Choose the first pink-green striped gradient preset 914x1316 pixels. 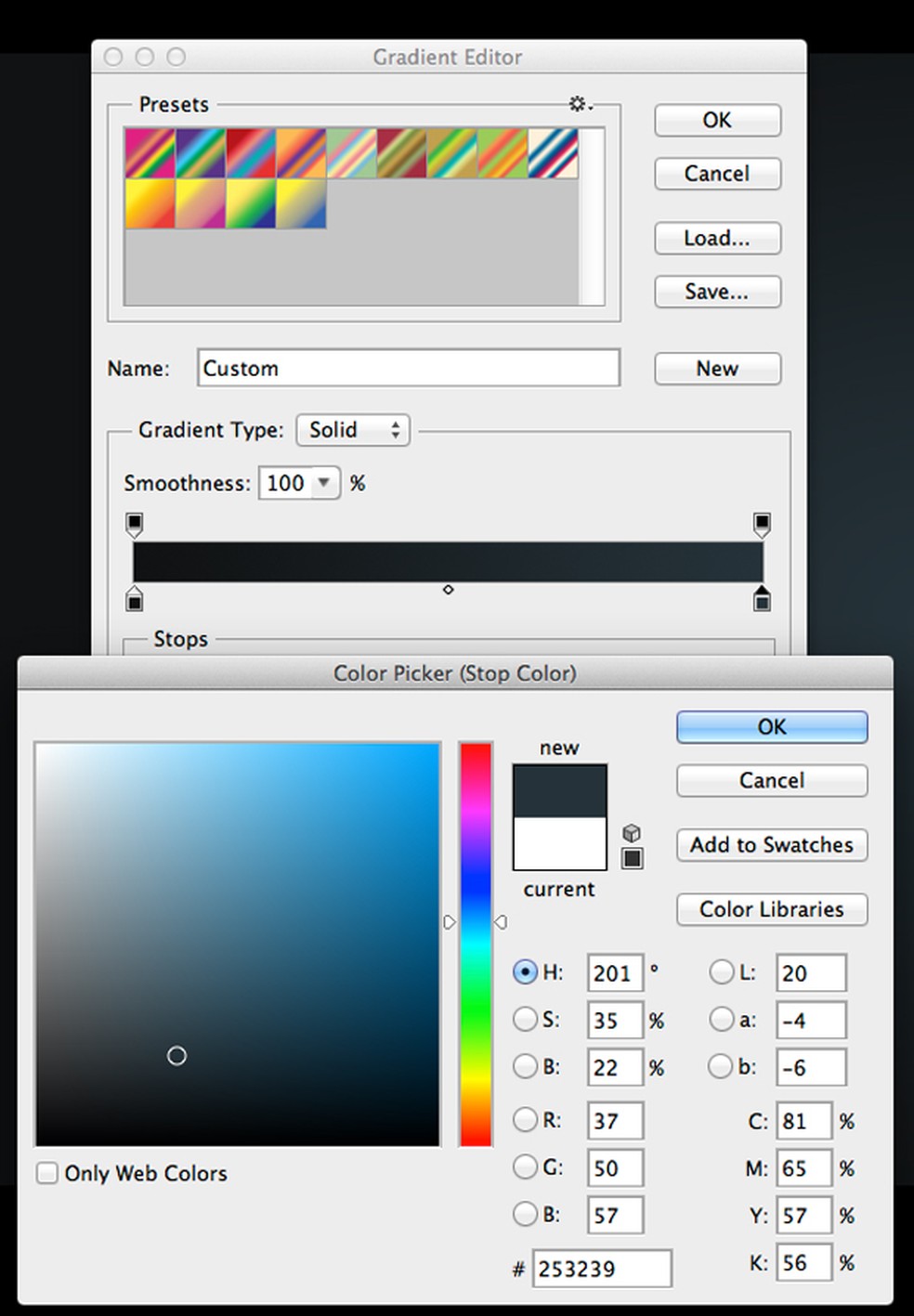tap(150, 153)
